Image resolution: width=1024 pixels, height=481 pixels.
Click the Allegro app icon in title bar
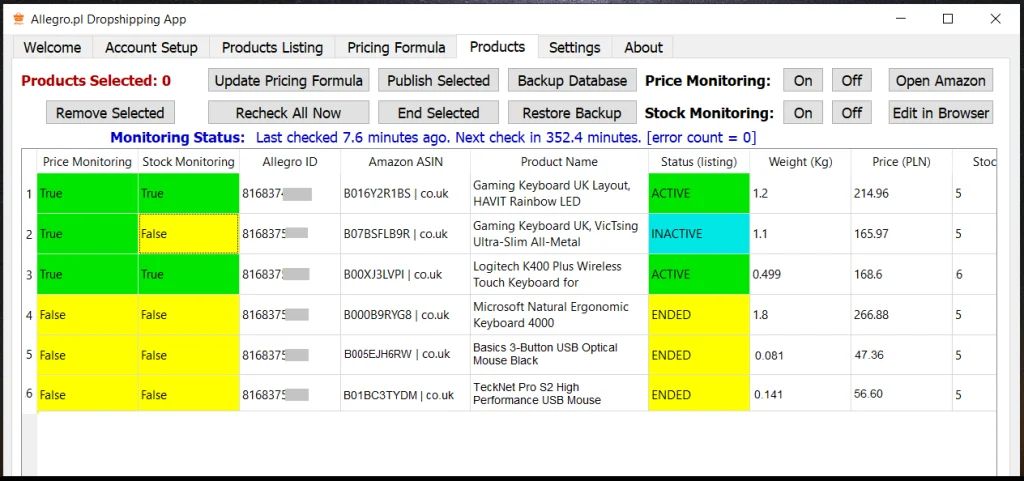click(x=19, y=19)
